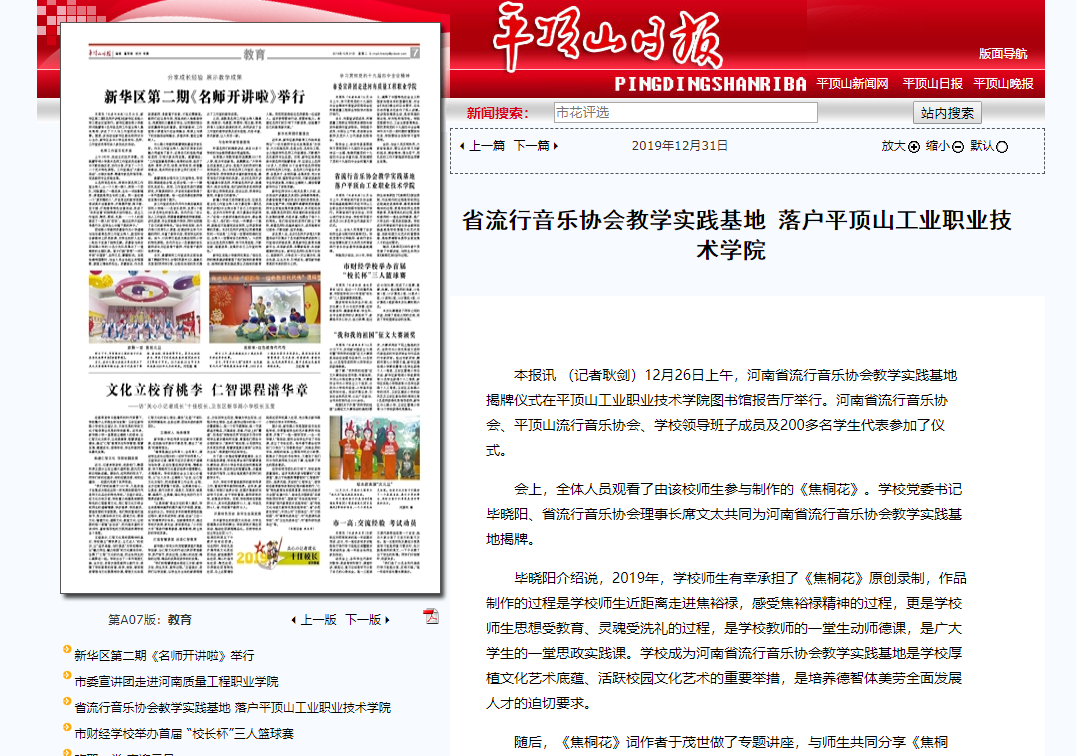Open list link 市财经学校举办首届“校长杯”三人篮球赛

(x=184, y=733)
